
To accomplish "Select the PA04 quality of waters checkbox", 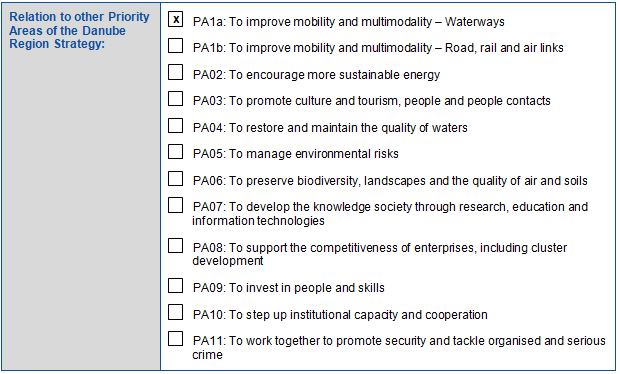I will click(176, 125).
